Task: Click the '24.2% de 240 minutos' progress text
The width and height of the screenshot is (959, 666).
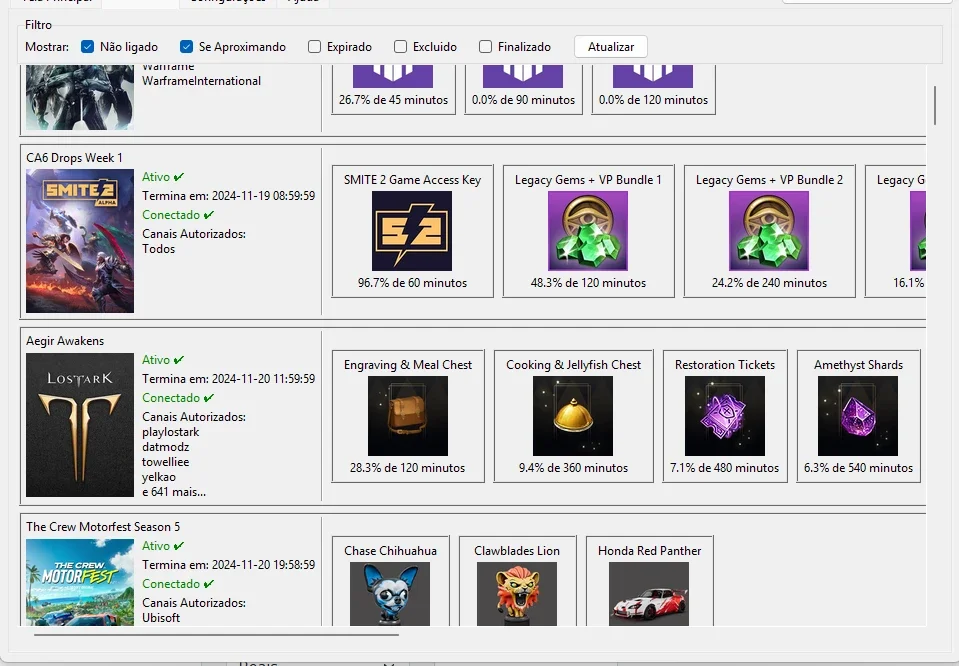Action: [769, 283]
